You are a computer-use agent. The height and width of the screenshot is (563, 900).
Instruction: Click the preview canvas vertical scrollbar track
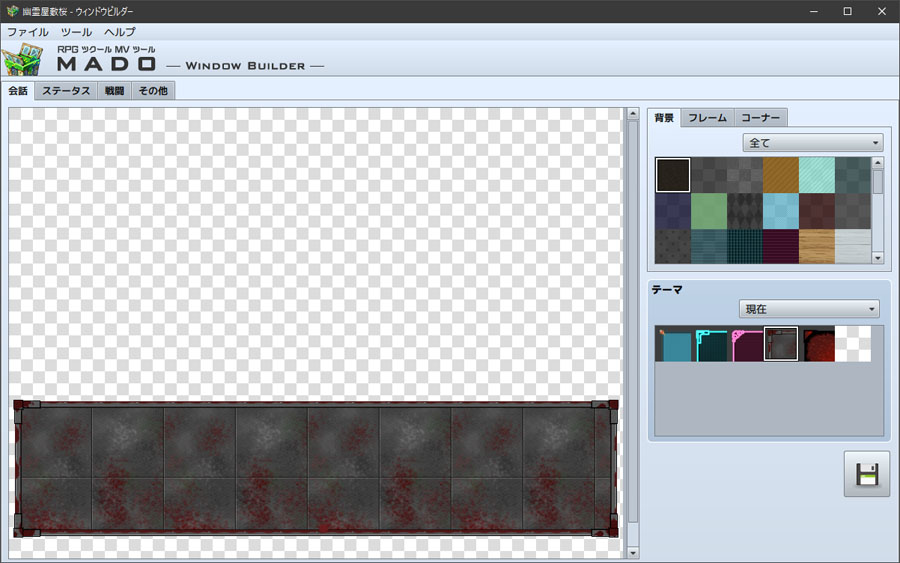pos(633,333)
